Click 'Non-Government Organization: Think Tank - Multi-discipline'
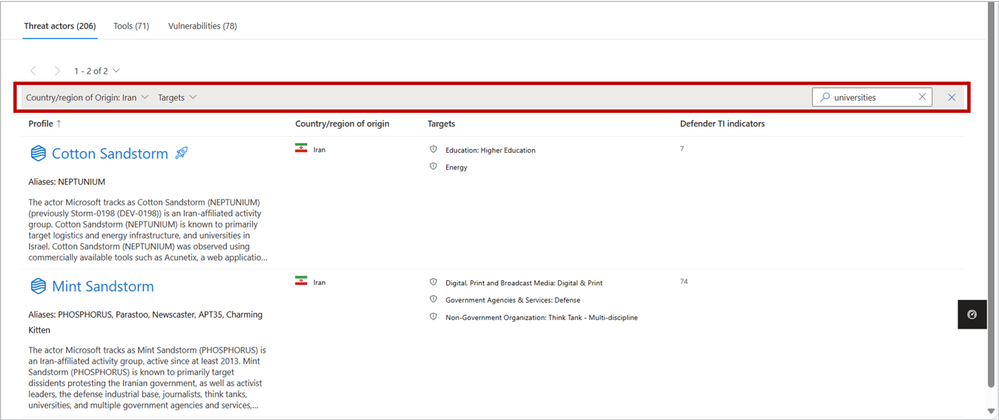This screenshot has width=999, height=420. pyautogui.click(x=542, y=317)
